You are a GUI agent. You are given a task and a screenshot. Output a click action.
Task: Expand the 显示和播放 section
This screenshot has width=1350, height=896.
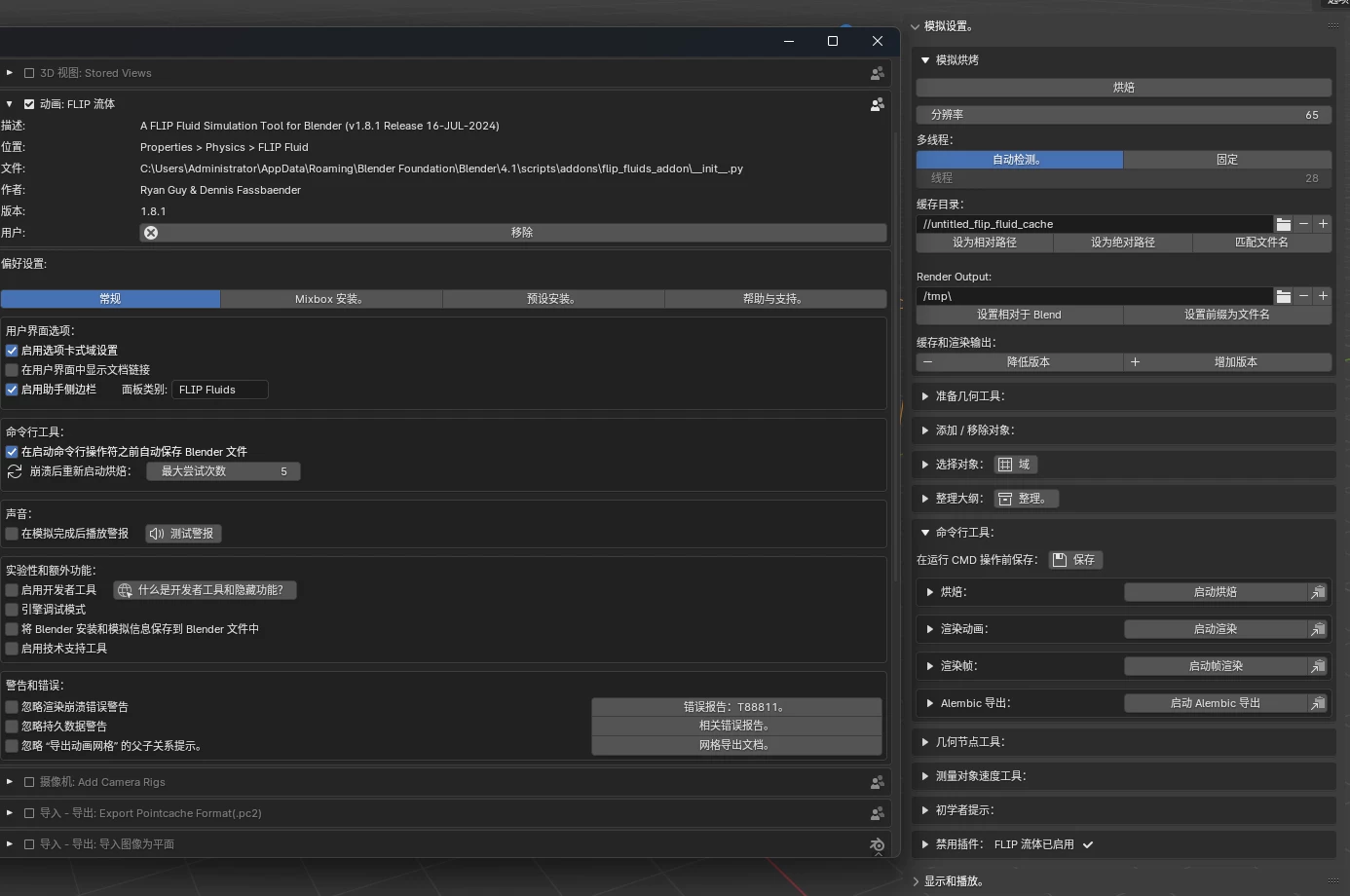pos(916,881)
